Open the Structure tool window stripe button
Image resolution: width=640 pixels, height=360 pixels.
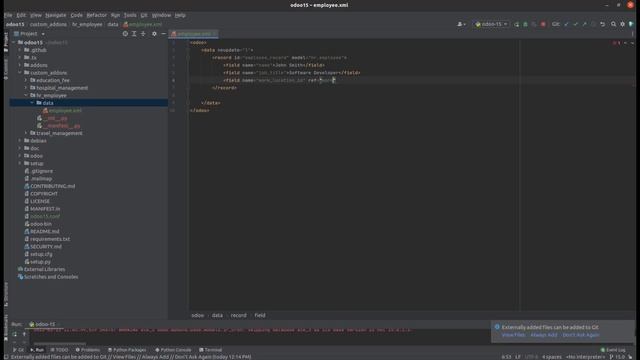(6, 294)
